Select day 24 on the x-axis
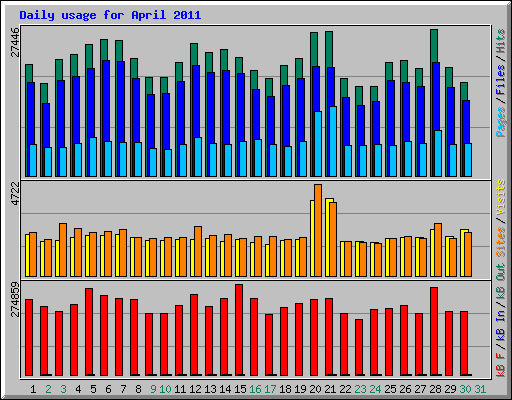The image size is (512, 400). pos(375,389)
